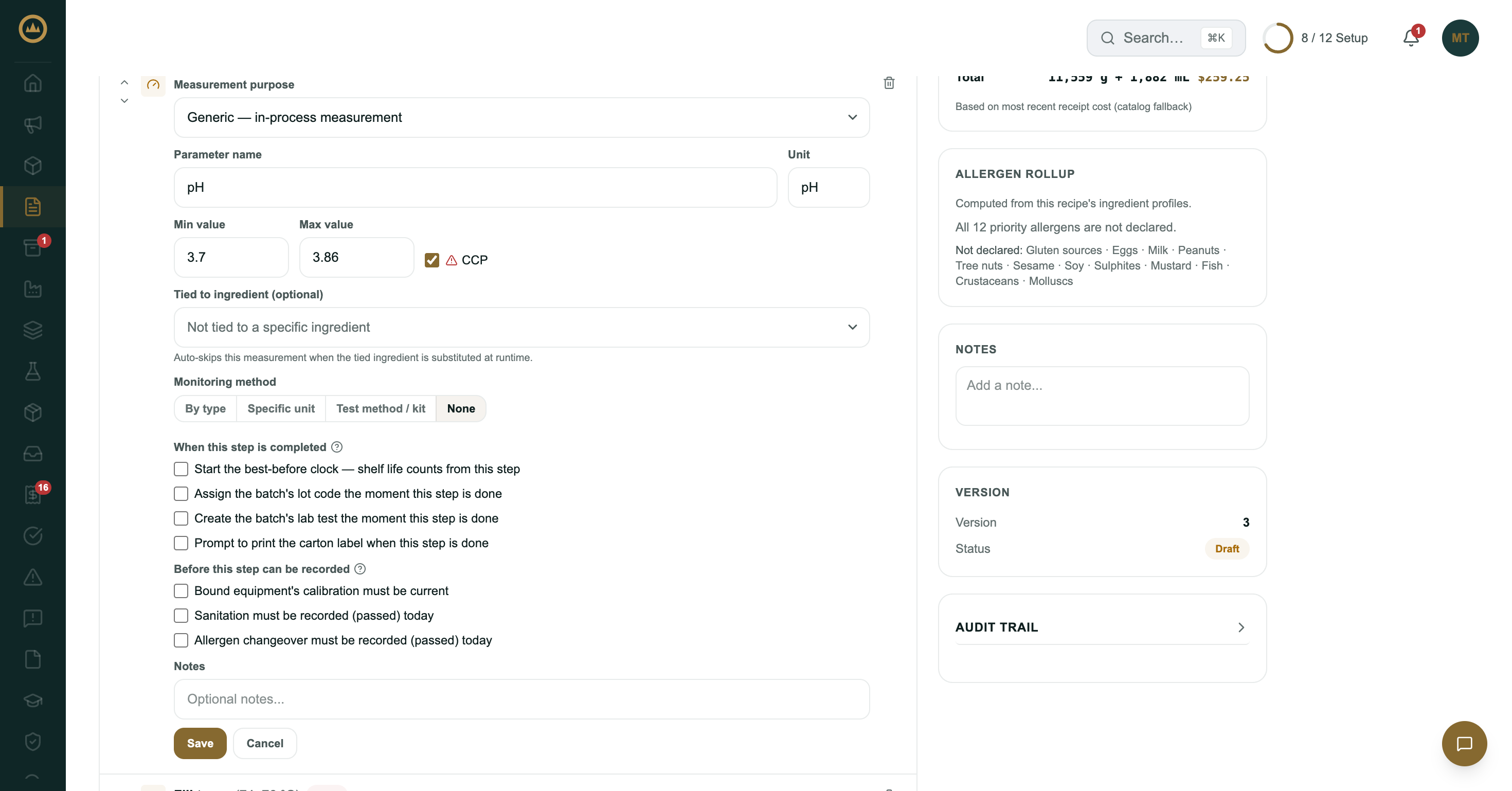Expand the Audit Trail section
Image resolution: width=1512 pixels, height=791 pixels.
coord(1102,627)
